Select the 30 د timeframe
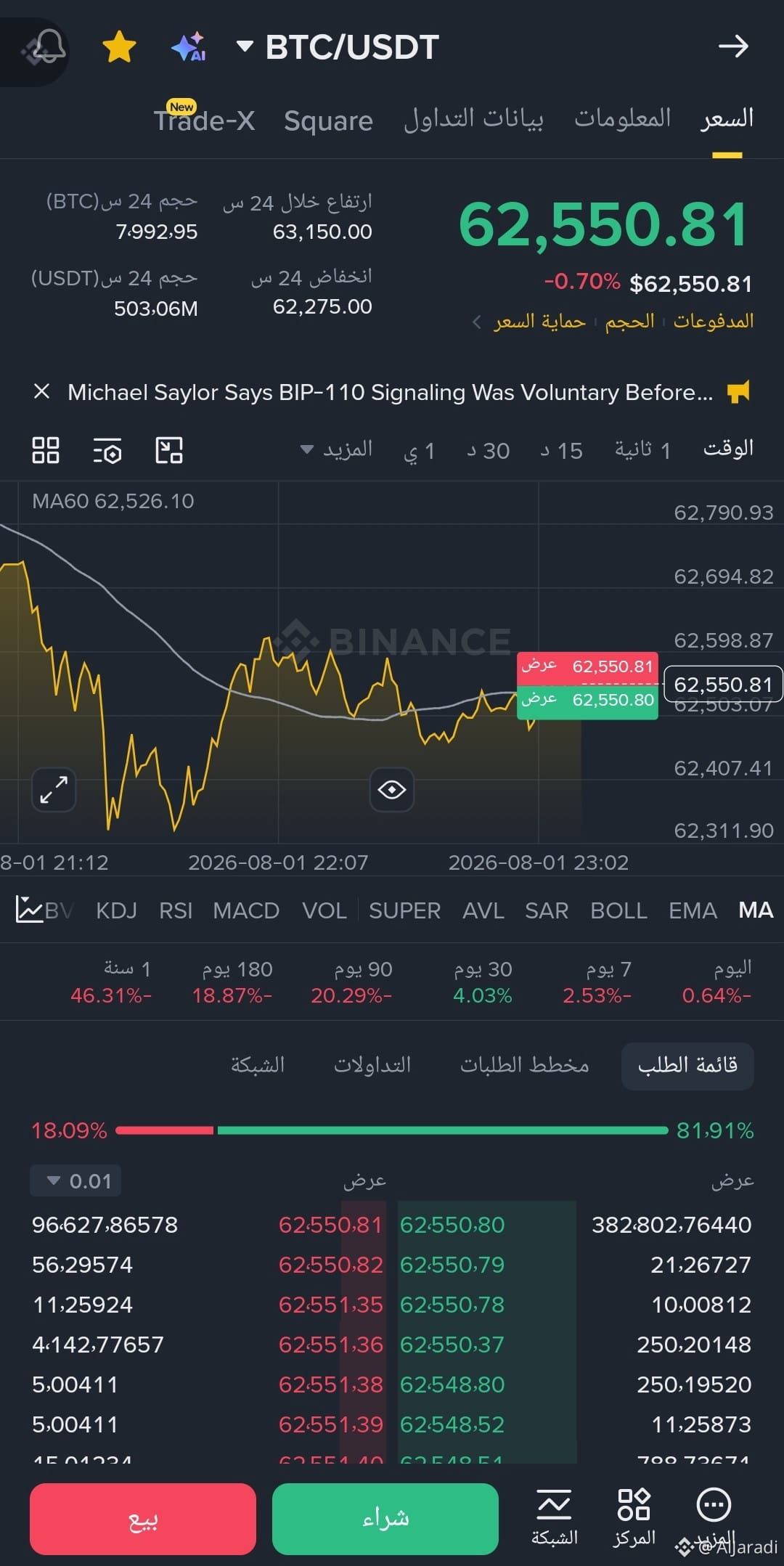Screen dimensions: 784x1566 [488, 451]
